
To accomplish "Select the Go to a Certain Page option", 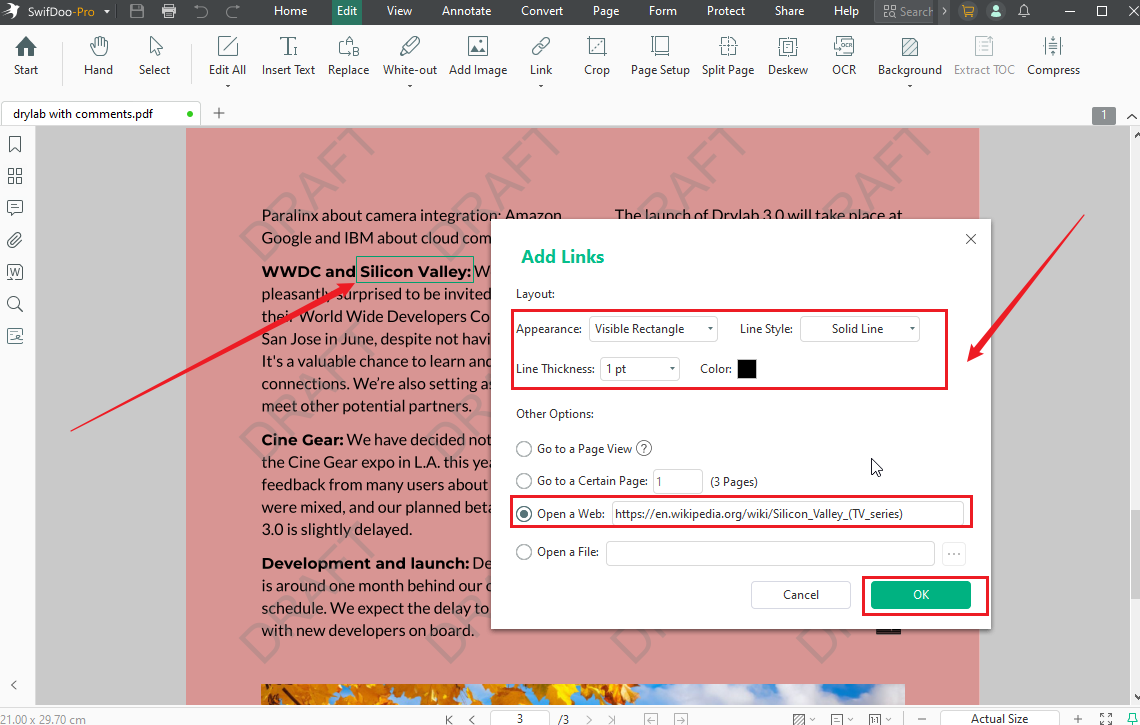I will (x=523, y=481).
